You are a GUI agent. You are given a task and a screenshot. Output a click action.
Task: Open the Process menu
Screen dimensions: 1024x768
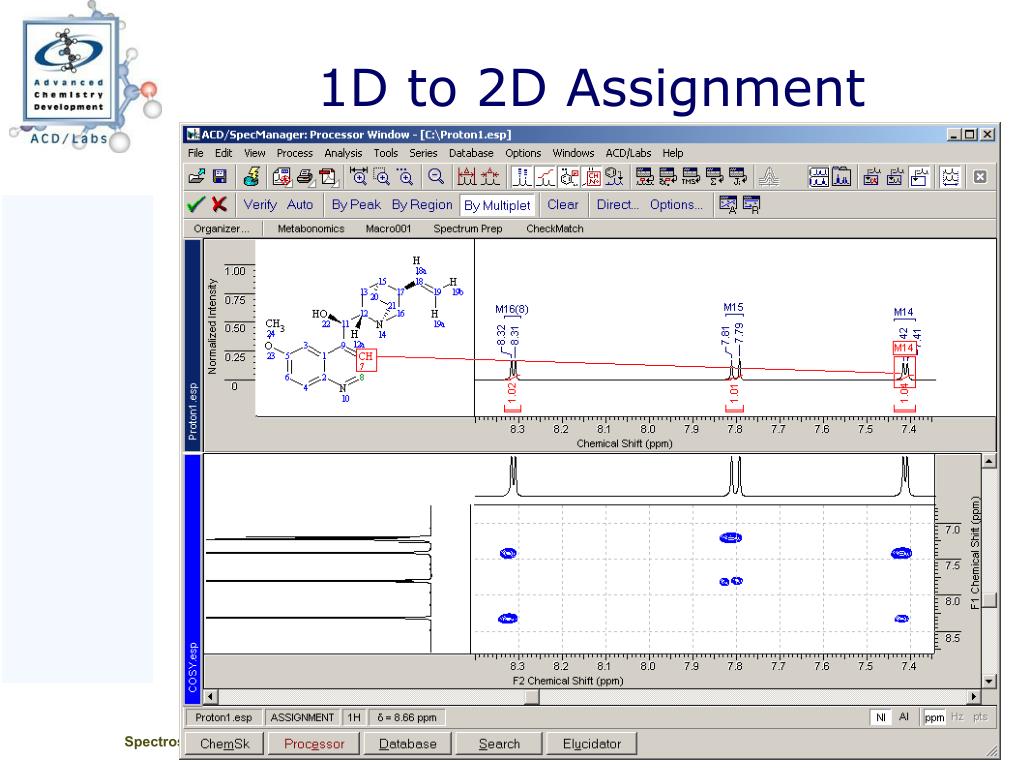[295, 153]
